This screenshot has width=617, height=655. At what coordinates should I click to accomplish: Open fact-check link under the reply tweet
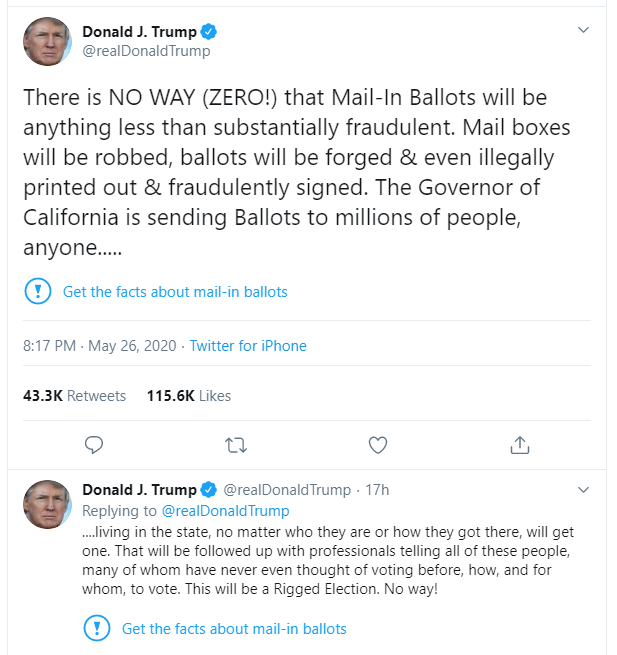tap(234, 629)
